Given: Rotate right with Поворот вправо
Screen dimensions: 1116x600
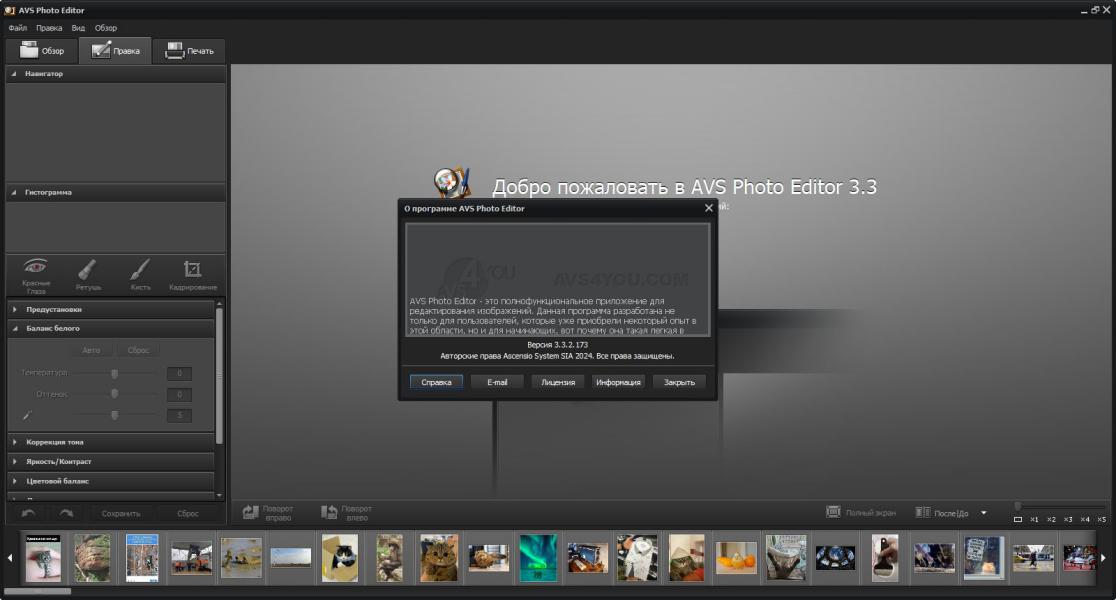Looking at the screenshot, I should pos(268,512).
